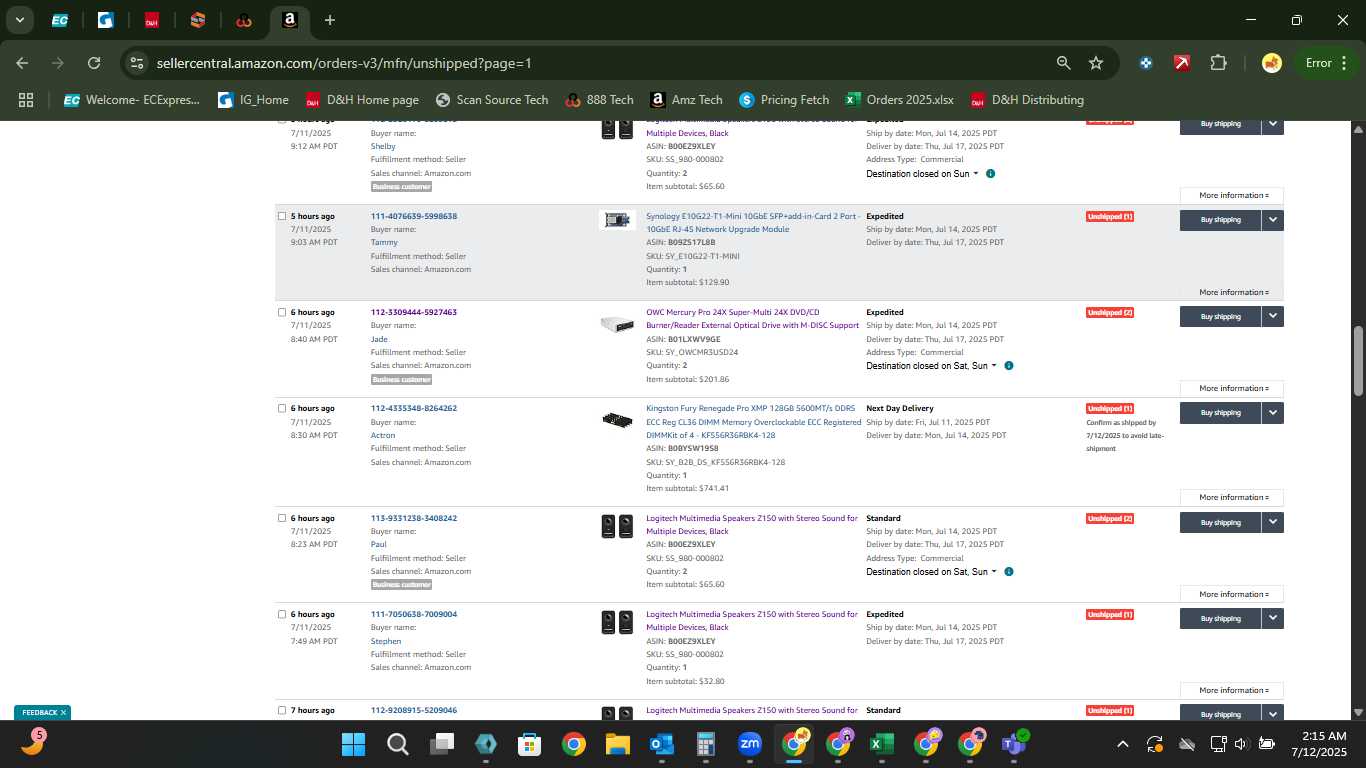This screenshot has height=768, width=1366.
Task: Click info icon in Paul's order row
Action: pyautogui.click(x=1008, y=572)
